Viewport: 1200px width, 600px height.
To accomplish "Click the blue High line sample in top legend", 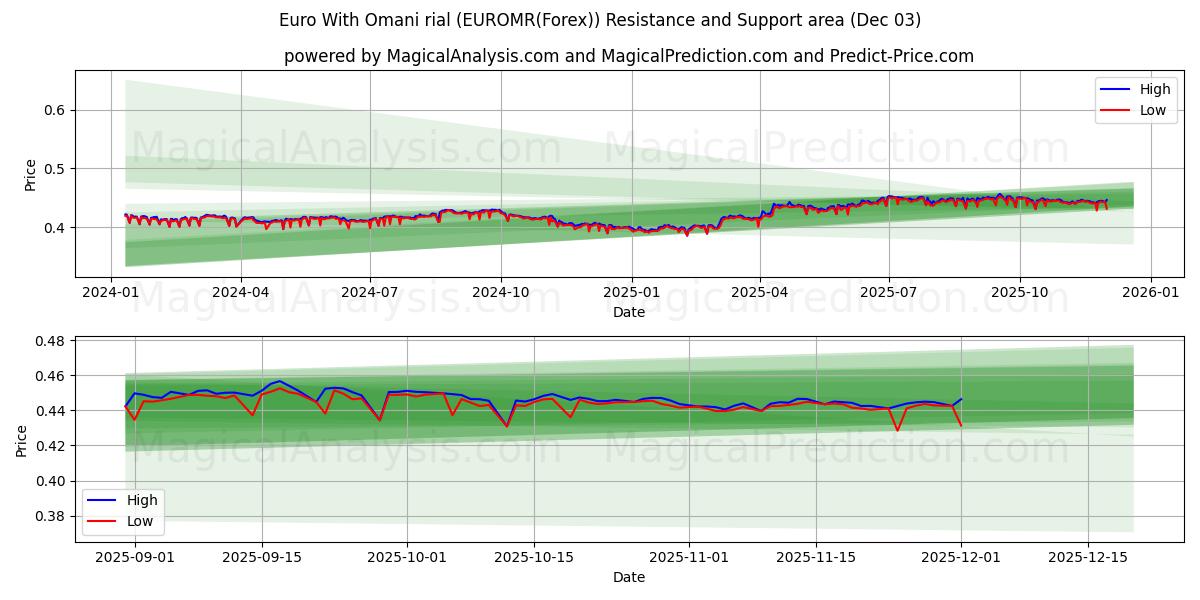I will coord(1114,89).
